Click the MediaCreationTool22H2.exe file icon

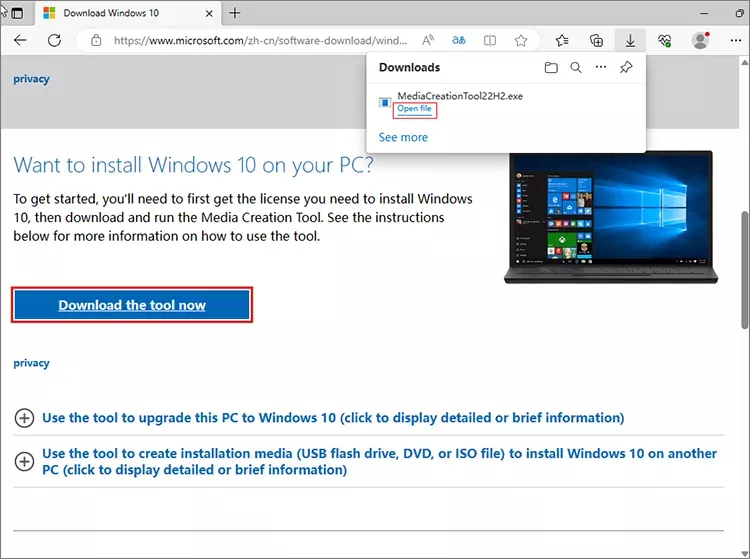(x=385, y=102)
